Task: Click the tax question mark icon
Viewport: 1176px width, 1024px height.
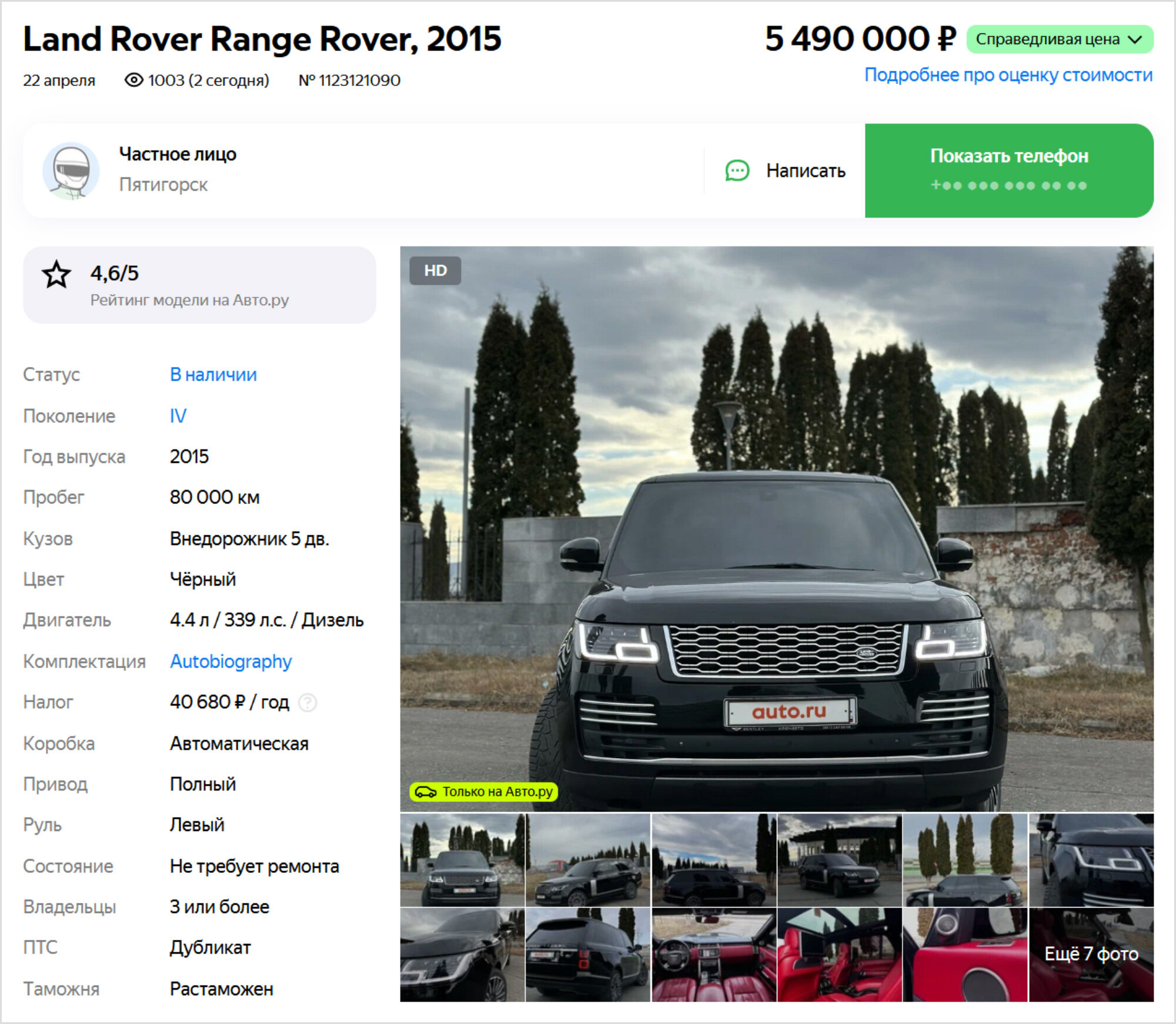Action: 308,702
